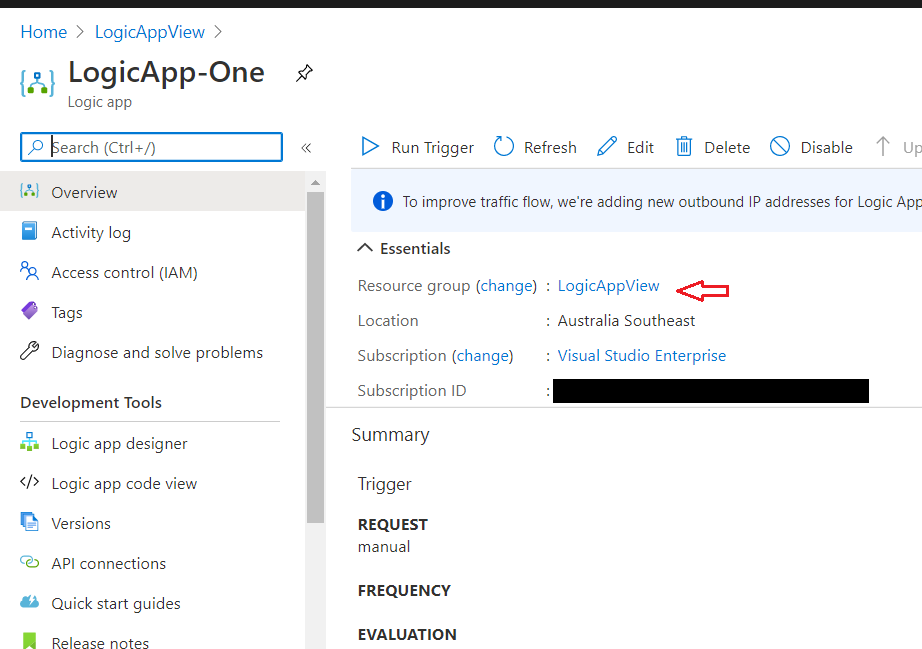Click the Summary section heading
The image size is (922, 649).
point(390,435)
